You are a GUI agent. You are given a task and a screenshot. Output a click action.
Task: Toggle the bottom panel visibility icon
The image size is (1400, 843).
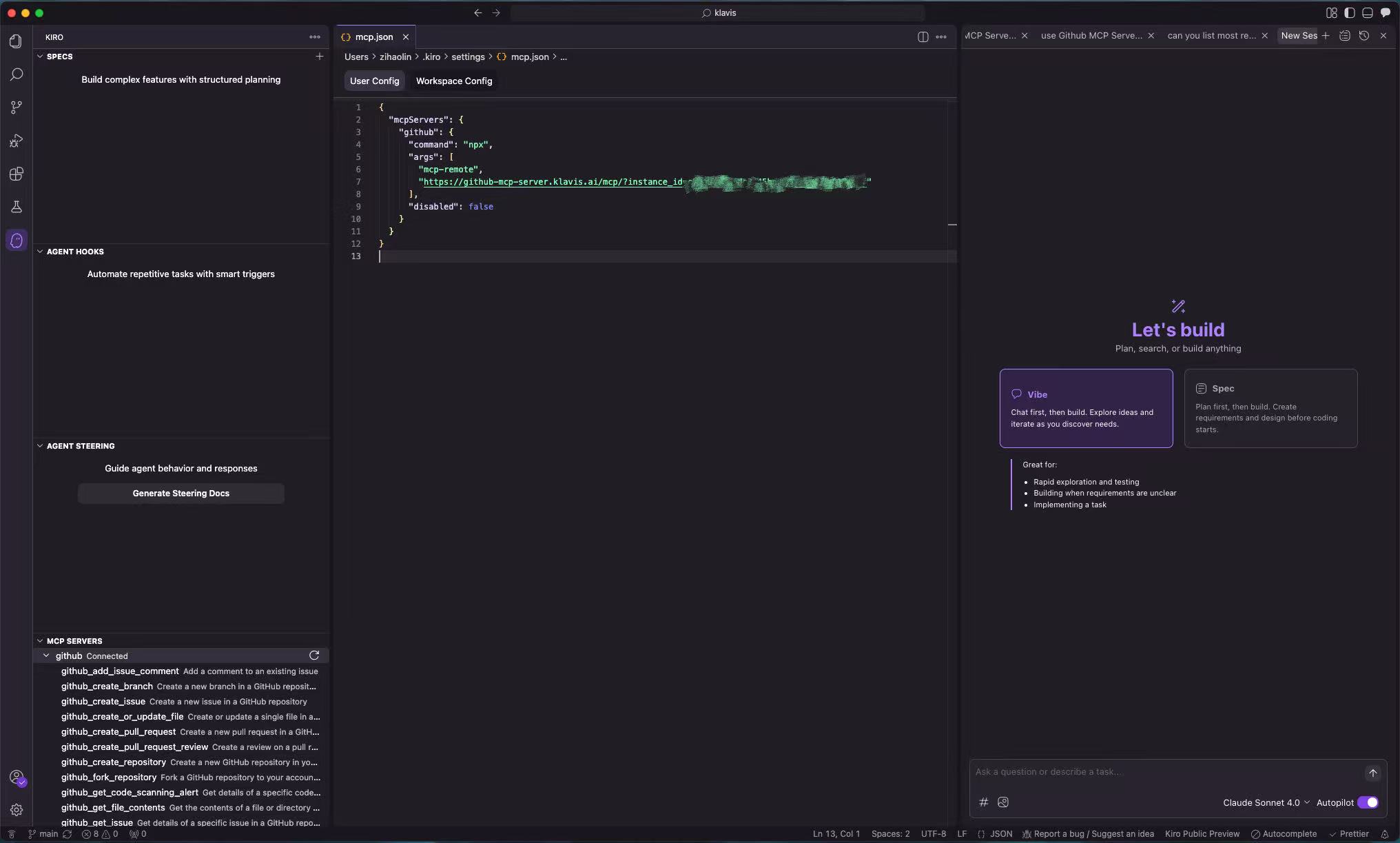click(x=1368, y=12)
